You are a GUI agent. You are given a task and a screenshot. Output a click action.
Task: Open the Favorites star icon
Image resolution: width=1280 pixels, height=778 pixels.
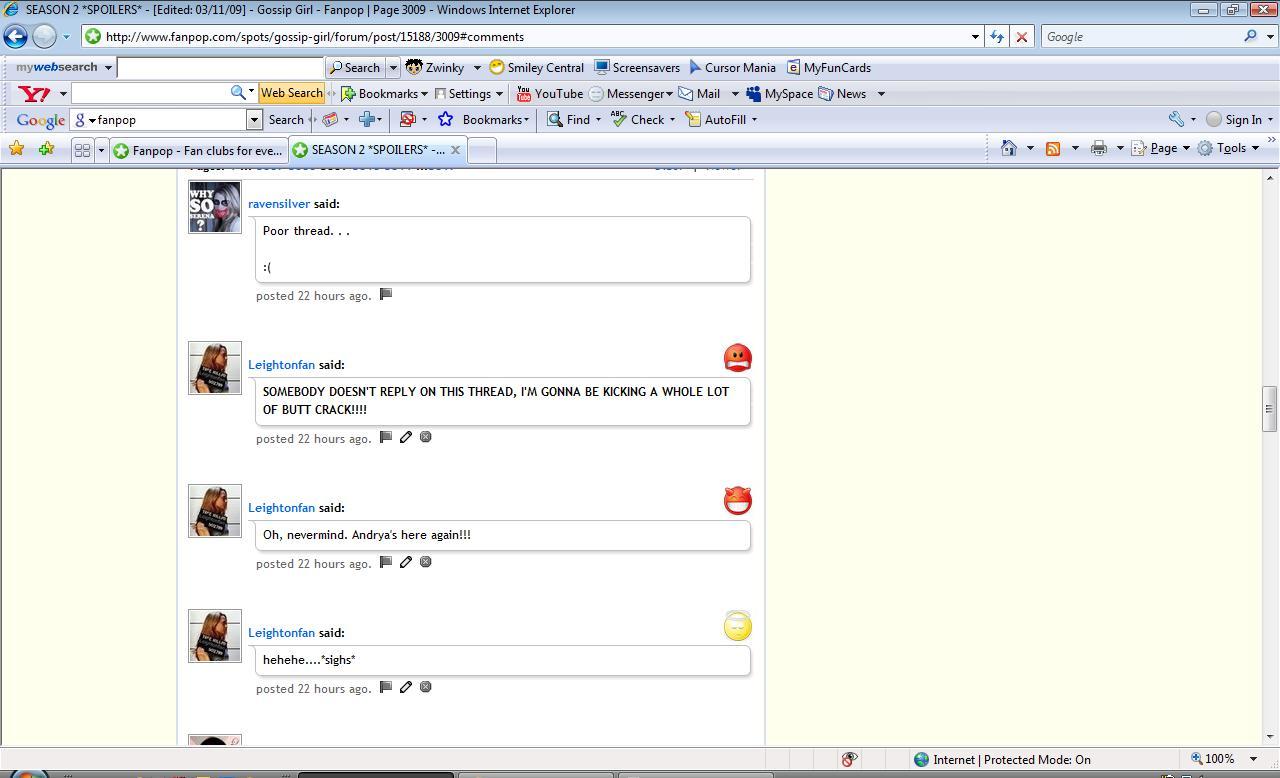point(16,149)
